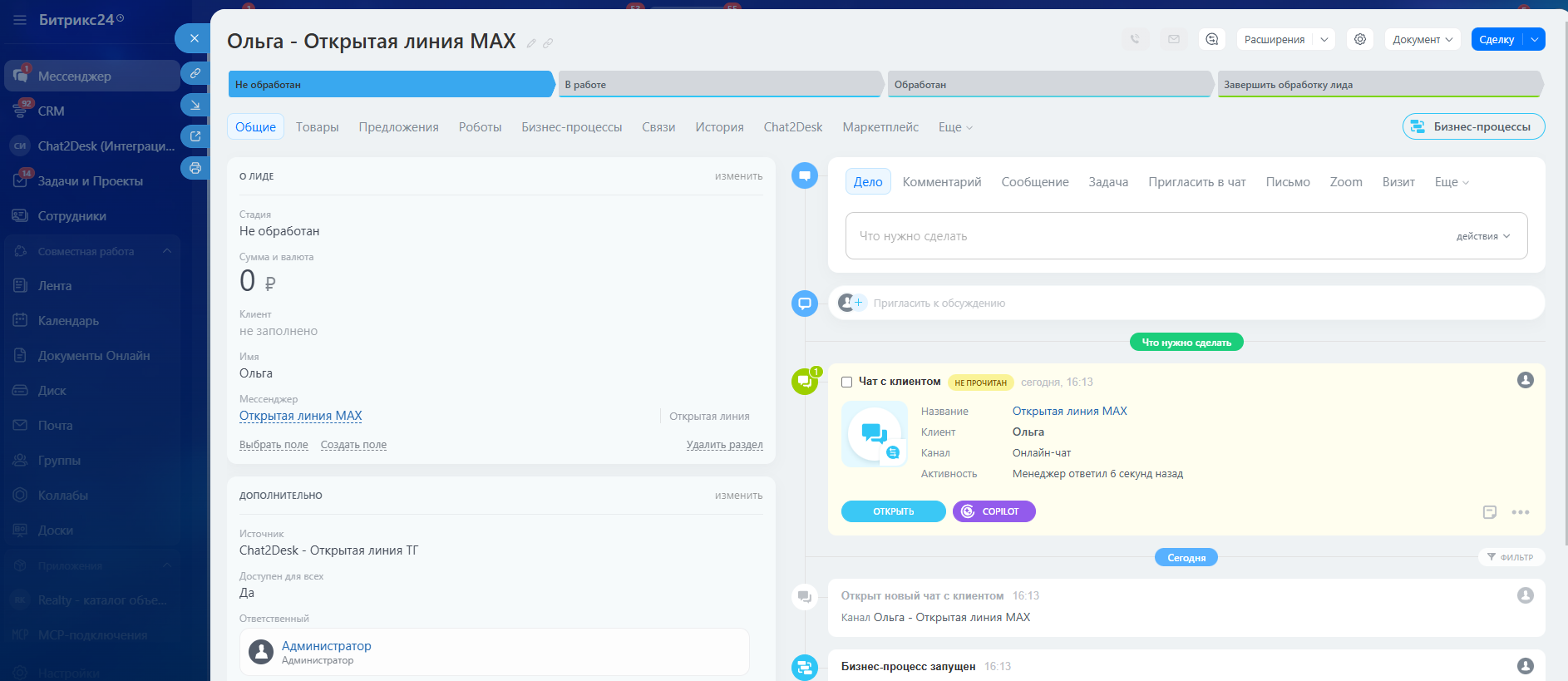Expand the Расширения dropdown arrow
1568x681 pixels.
1324,39
